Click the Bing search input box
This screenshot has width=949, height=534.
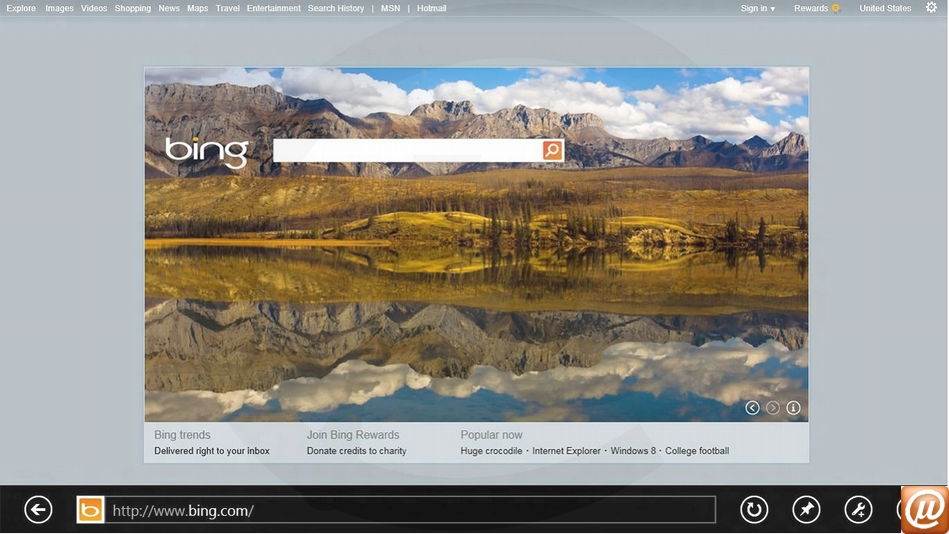[x=408, y=150]
